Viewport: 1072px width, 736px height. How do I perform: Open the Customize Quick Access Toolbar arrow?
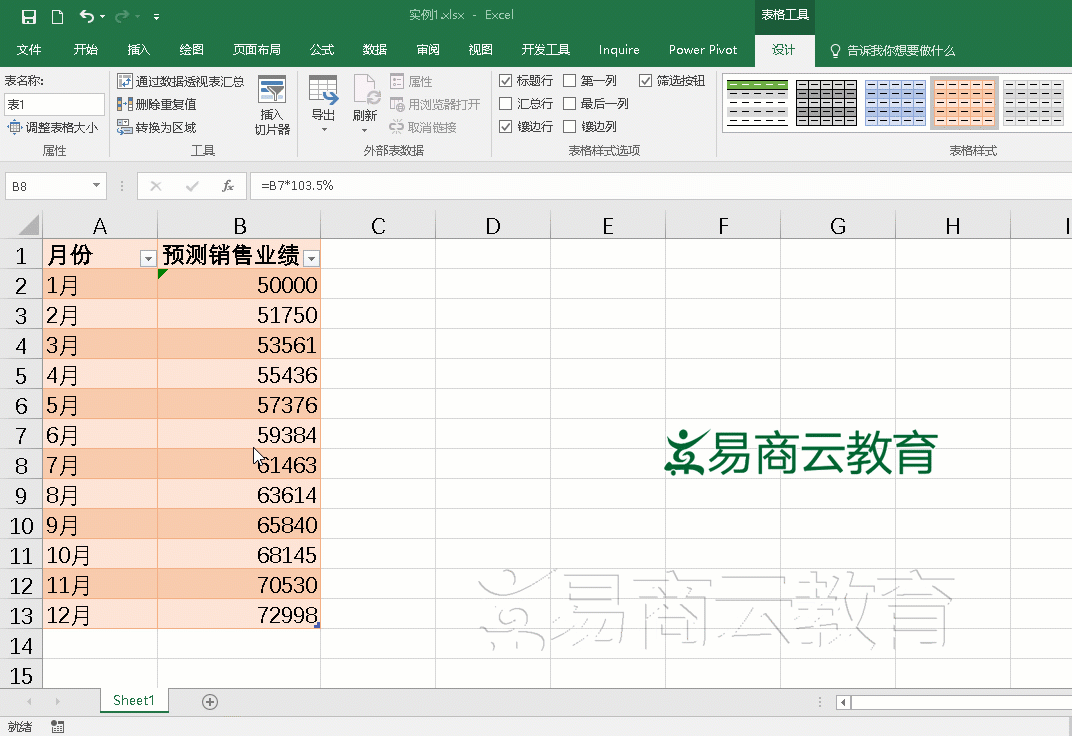click(x=157, y=16)
